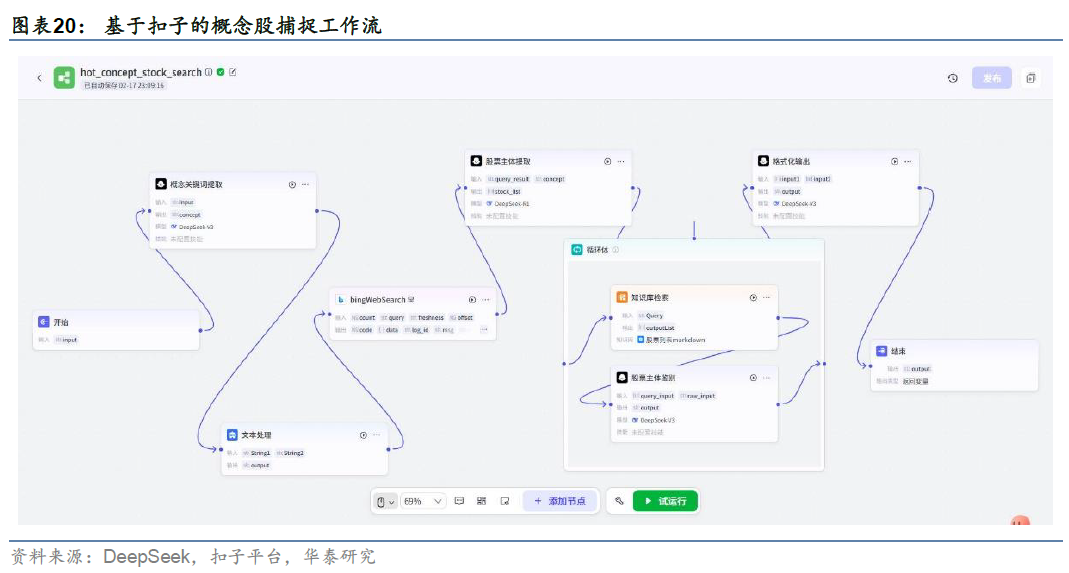Click the query_input parameter in 股票主体鉴别
The width and height of the screenshot is (1069, 573).
[653, 396]
